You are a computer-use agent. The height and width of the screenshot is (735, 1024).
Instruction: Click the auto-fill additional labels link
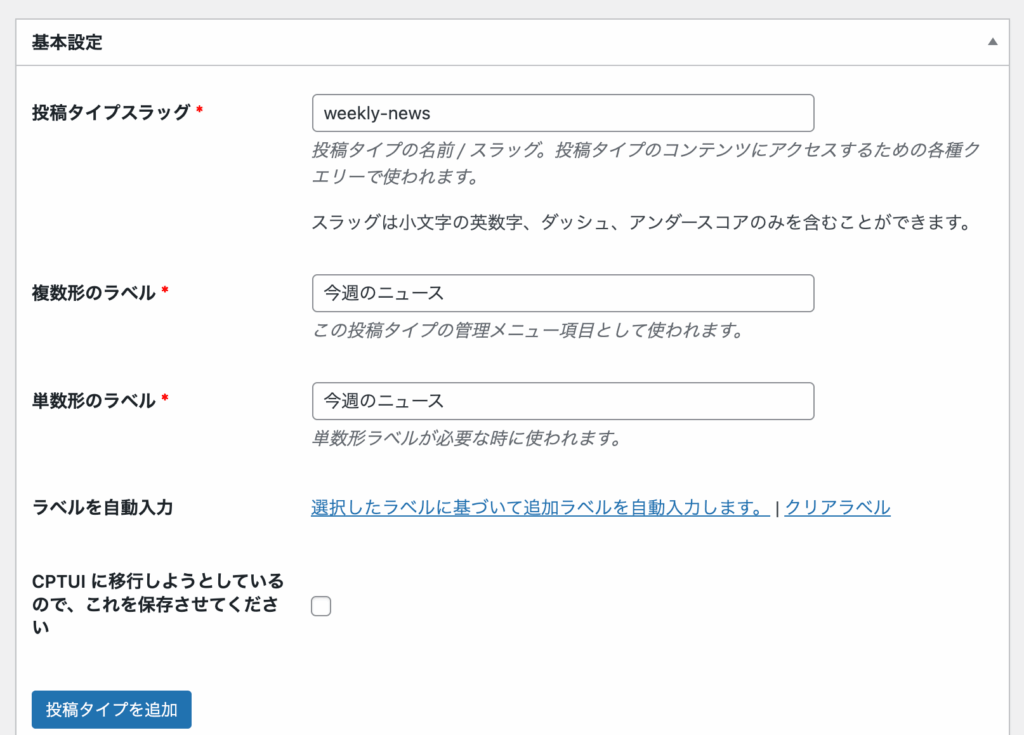540,507
